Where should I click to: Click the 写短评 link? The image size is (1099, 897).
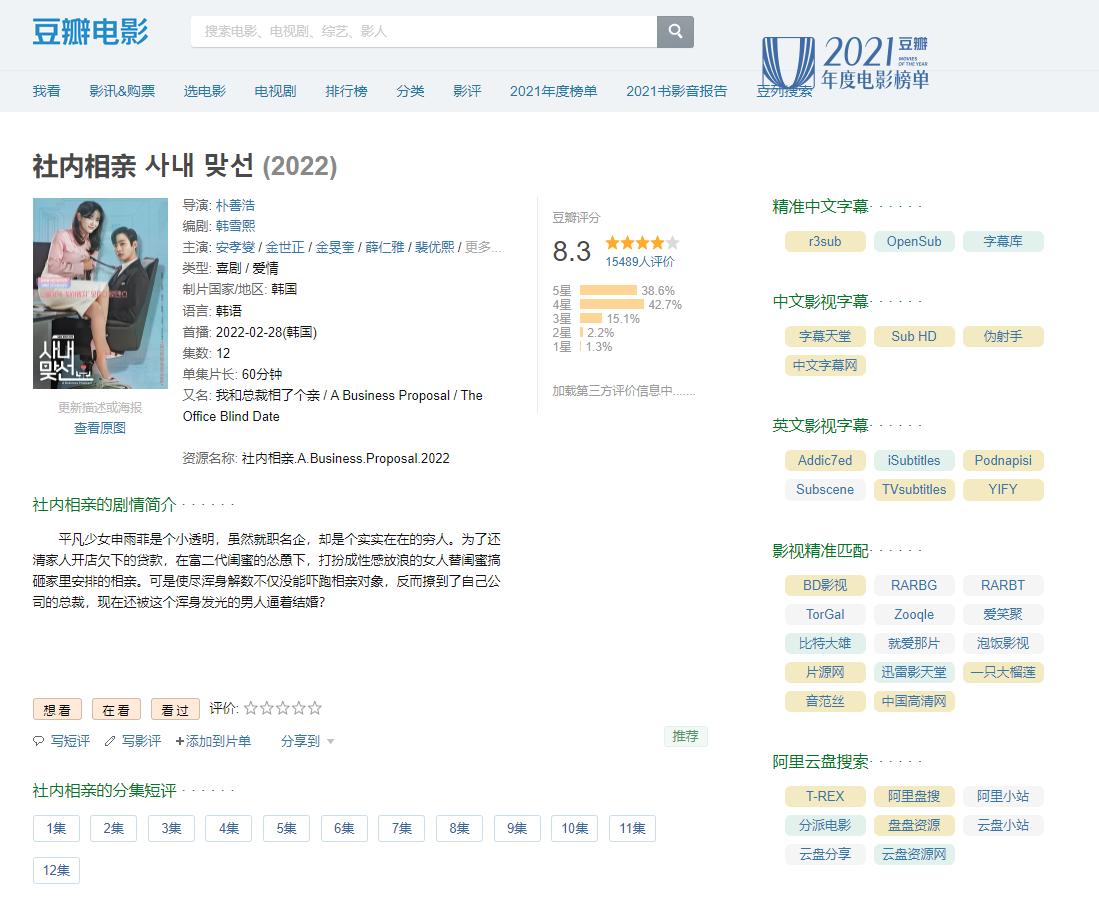(x=70, y=741)
